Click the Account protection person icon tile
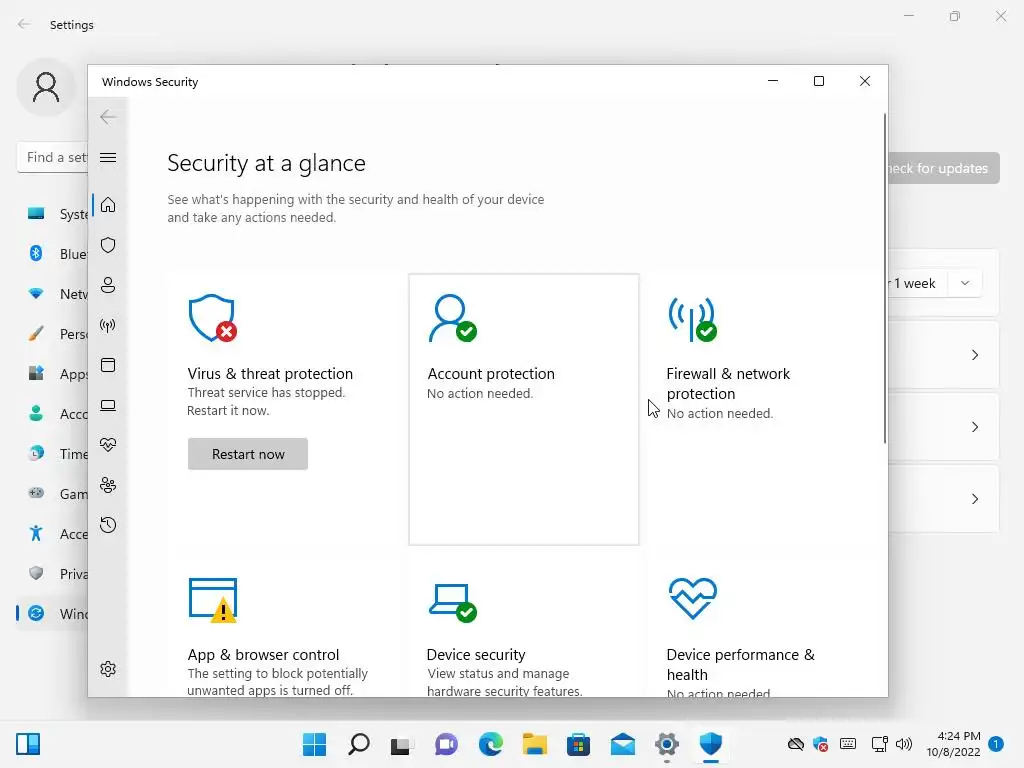 pos(452,318)
